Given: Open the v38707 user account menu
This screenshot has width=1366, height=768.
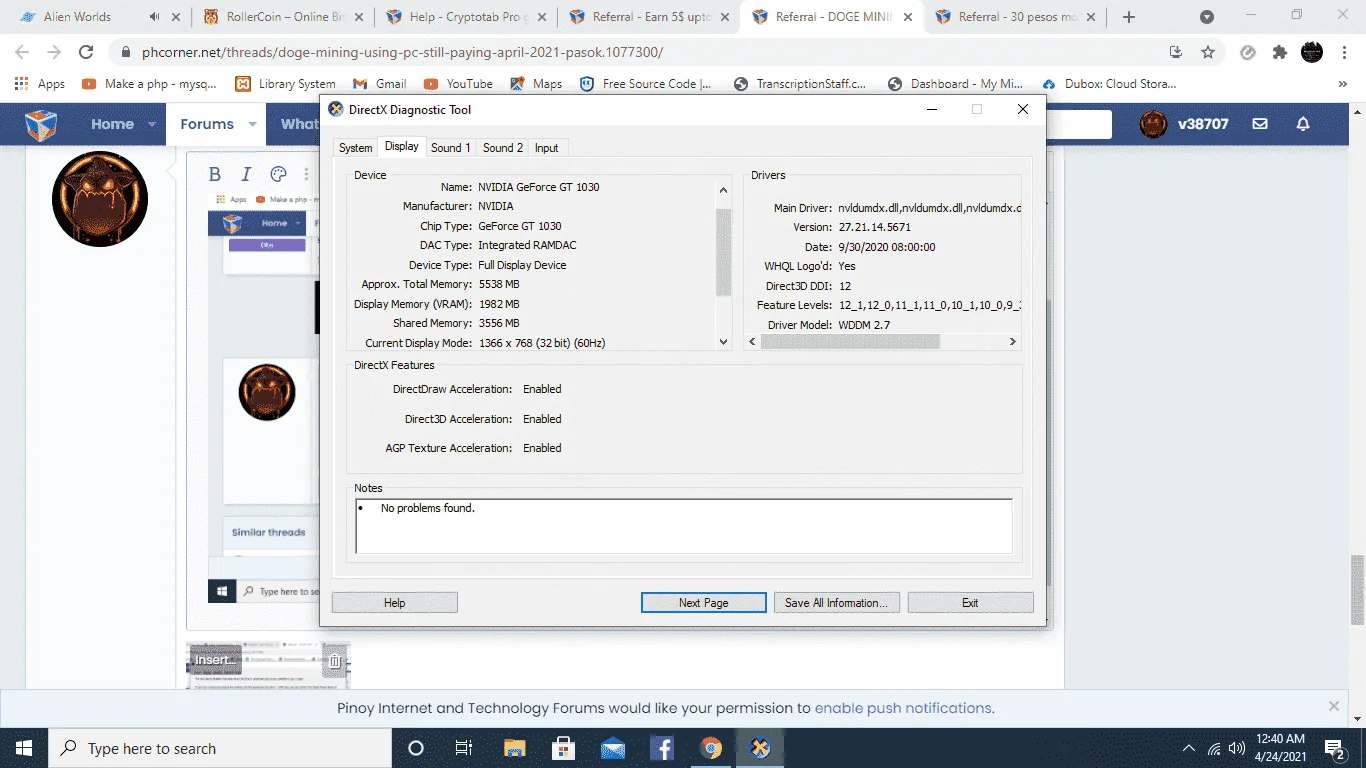Looking at the screenshot, I should (1186, 124).
